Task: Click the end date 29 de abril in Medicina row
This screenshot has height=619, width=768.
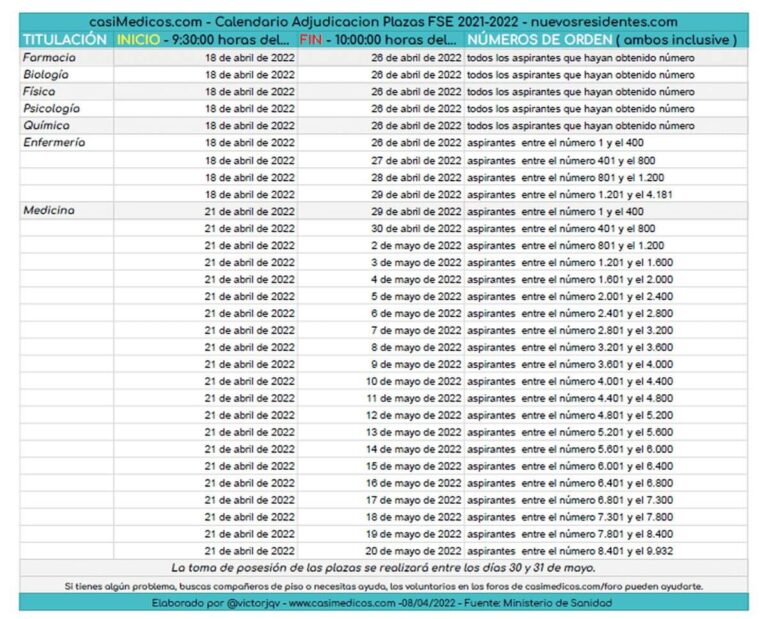Action: point(416,212)
